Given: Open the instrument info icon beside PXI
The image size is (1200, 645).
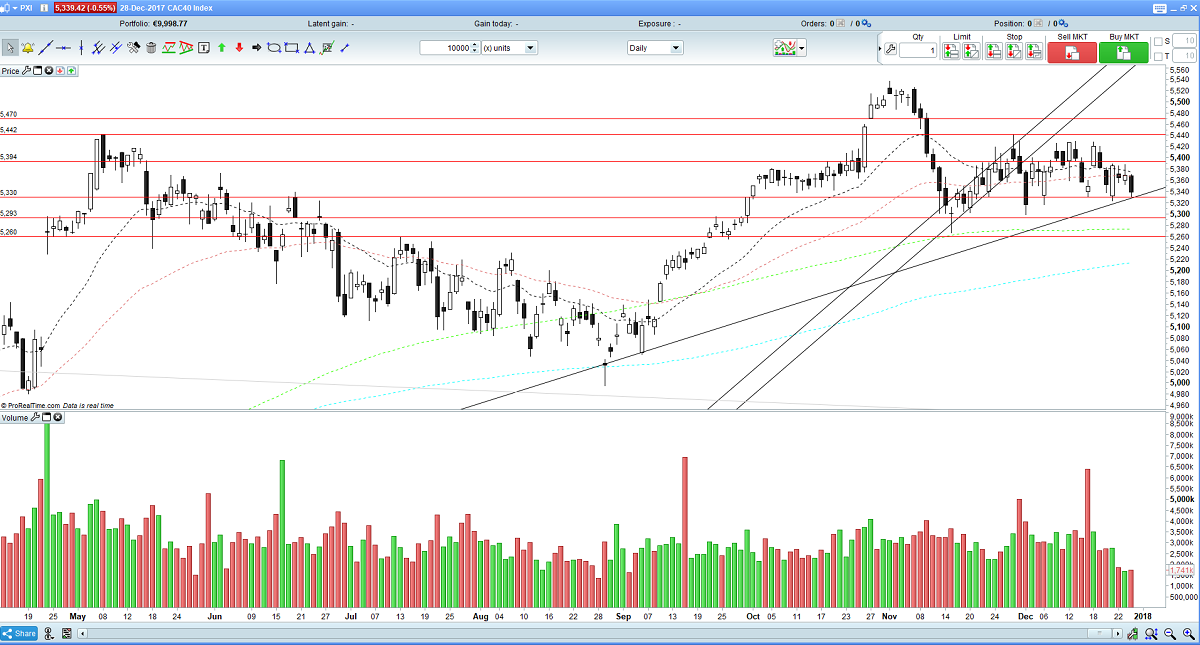Looking at the screenshot, I should [x=44, y=8].
